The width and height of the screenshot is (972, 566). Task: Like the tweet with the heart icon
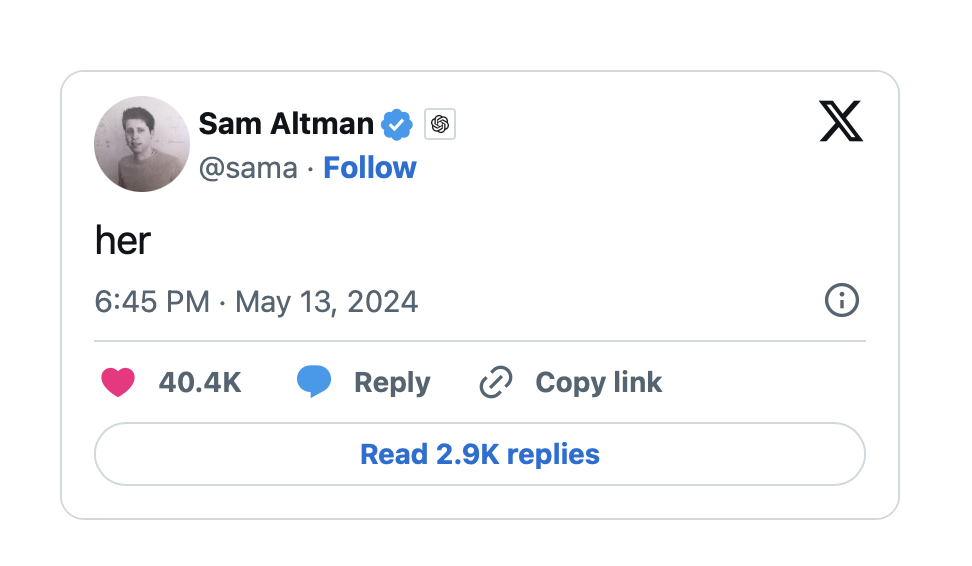[x=118, y=382]
